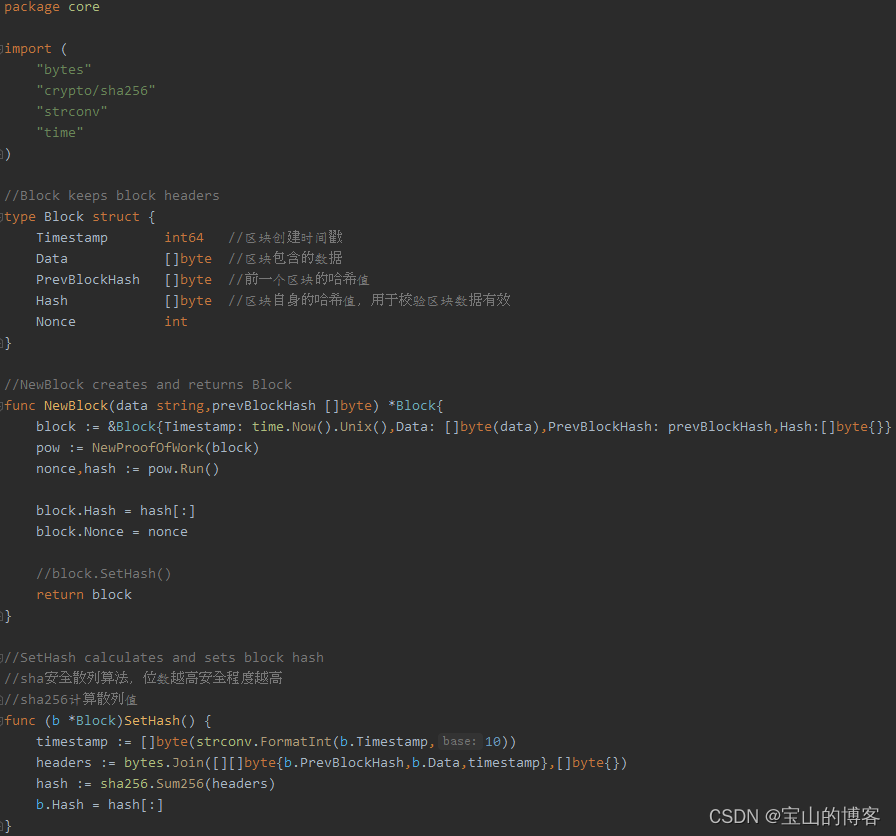Click the 'b.Hash = hash[:]' line
The image size is (896, 836).
[100, 805]
